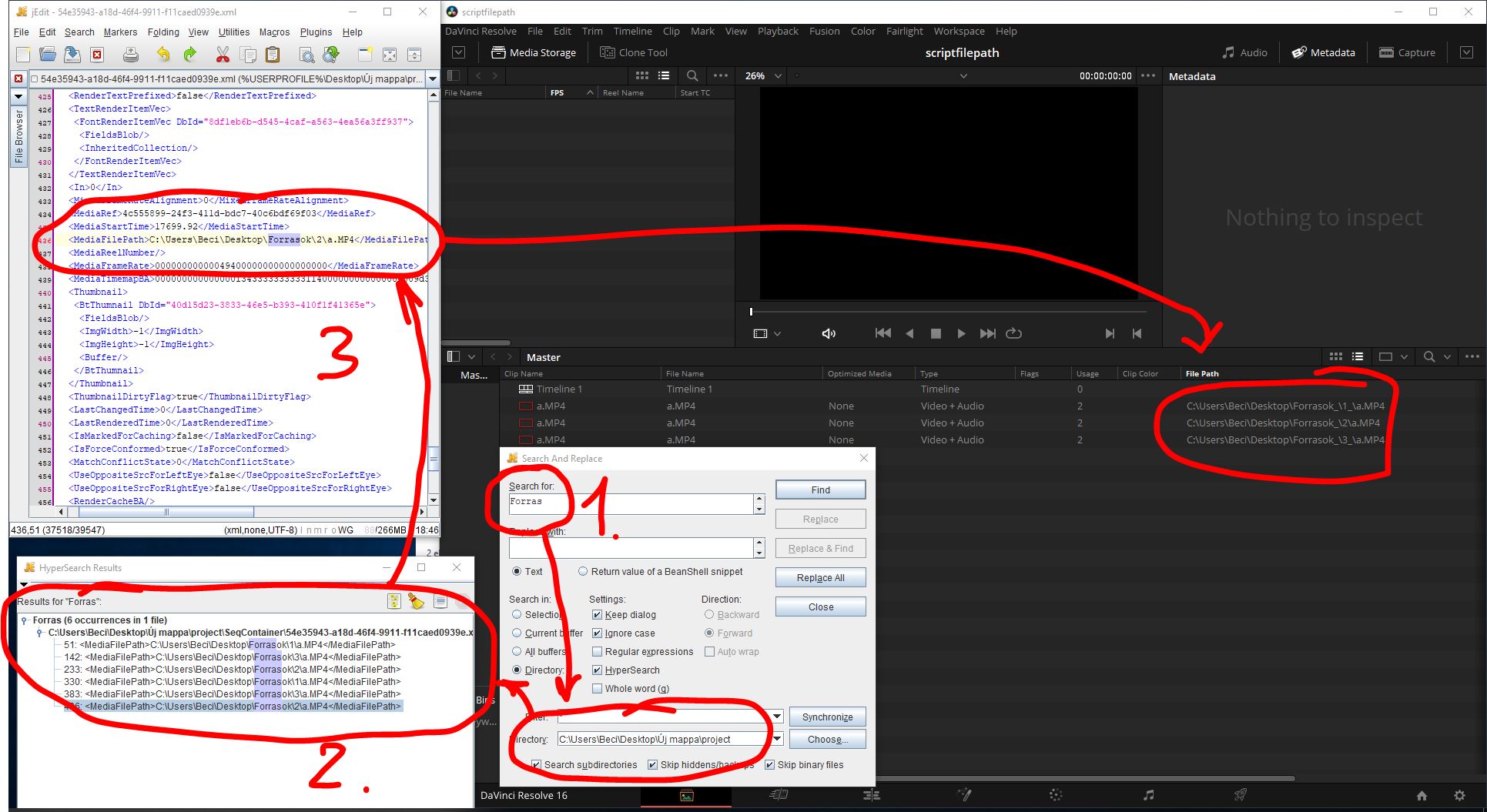Image resolution: width=1487 pixels, height=812 pixels.
Task: Toggle the Loop button in Resolve viewer
Action: click(x=1014, y=333)
